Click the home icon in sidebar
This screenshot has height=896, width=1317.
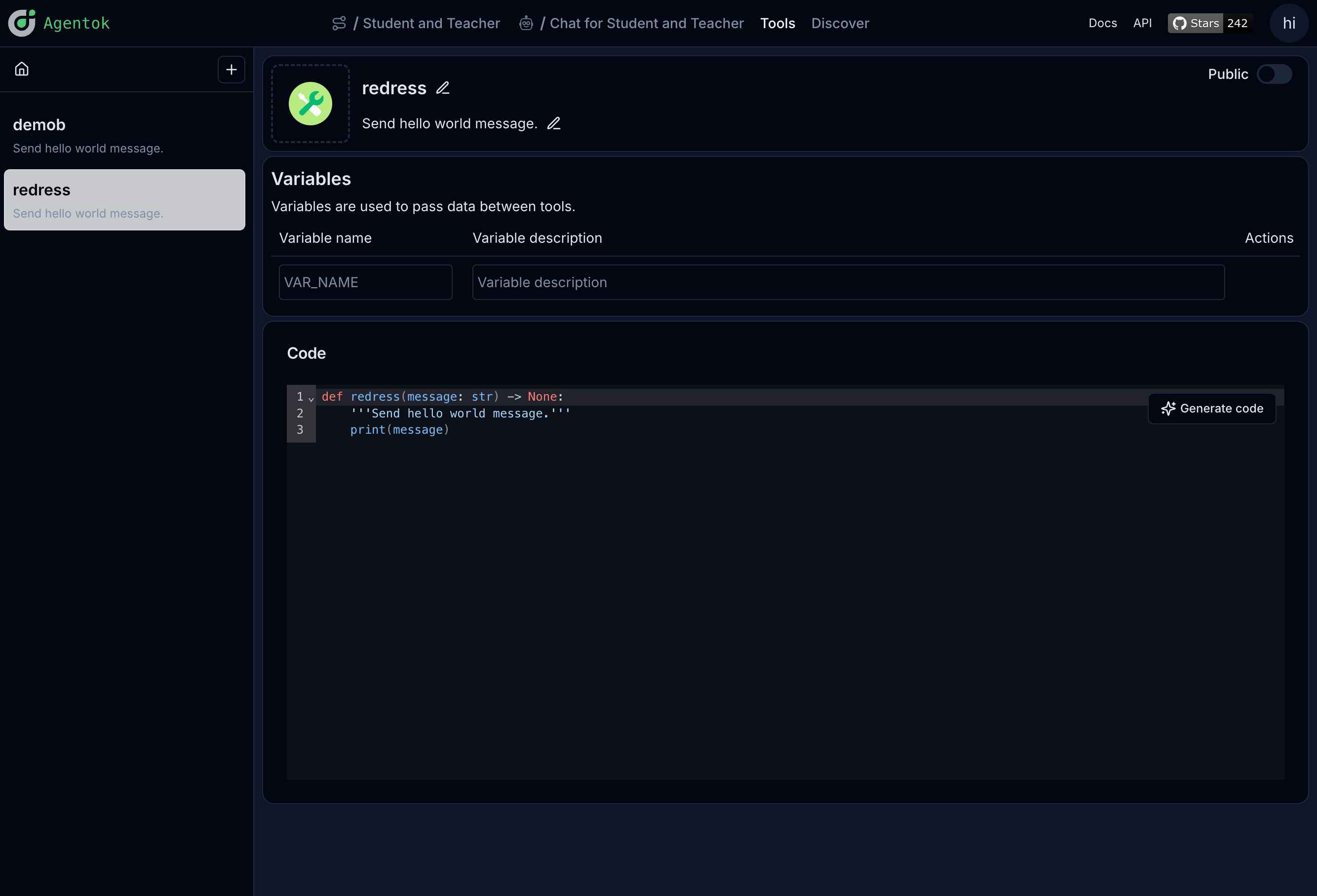[22, 69]
